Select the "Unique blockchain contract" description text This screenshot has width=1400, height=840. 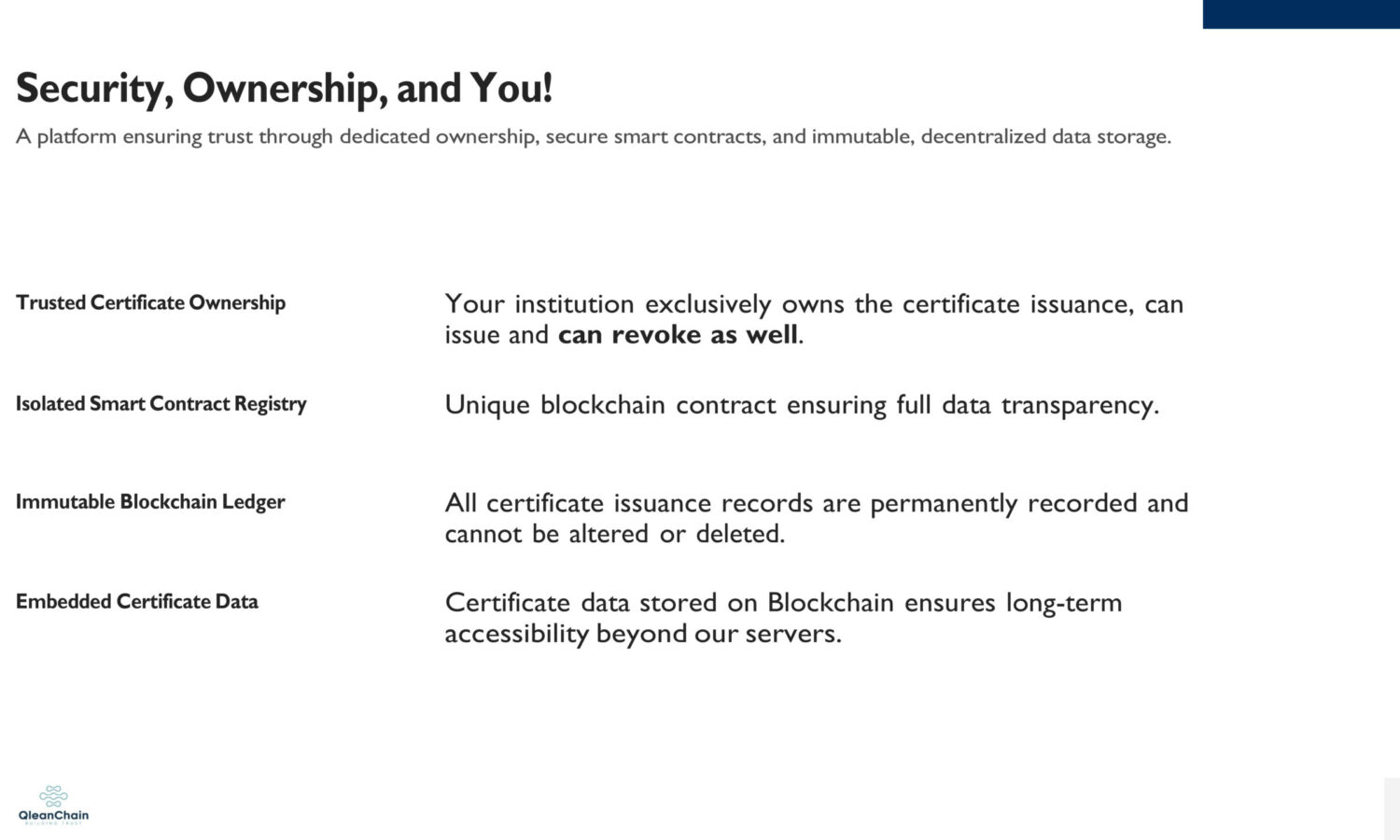point(801,404)
